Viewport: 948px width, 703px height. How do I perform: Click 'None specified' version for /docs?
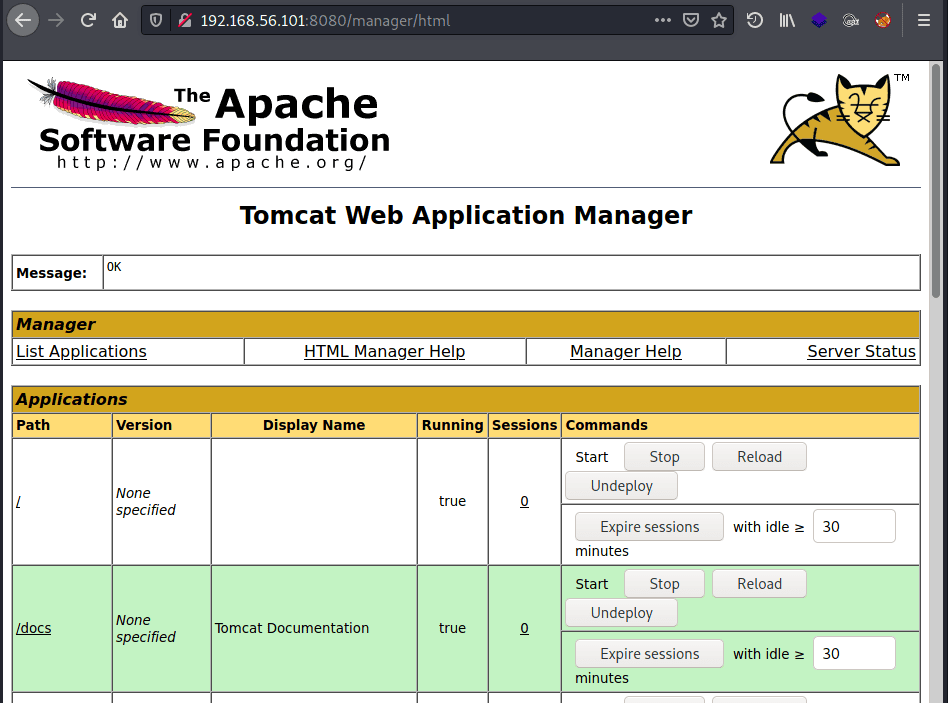coord(146,629)
